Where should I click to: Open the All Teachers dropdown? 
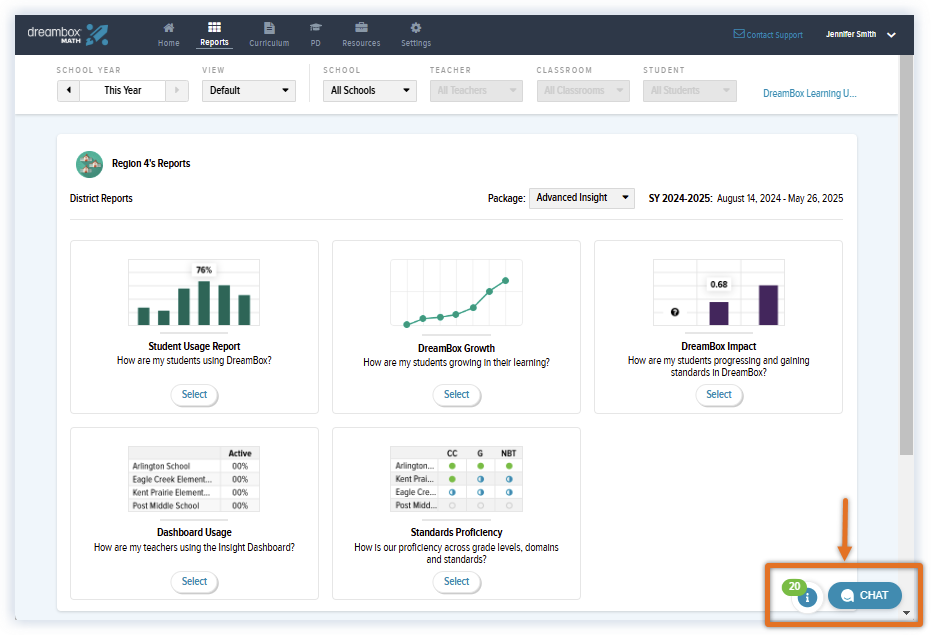[477, 91]
